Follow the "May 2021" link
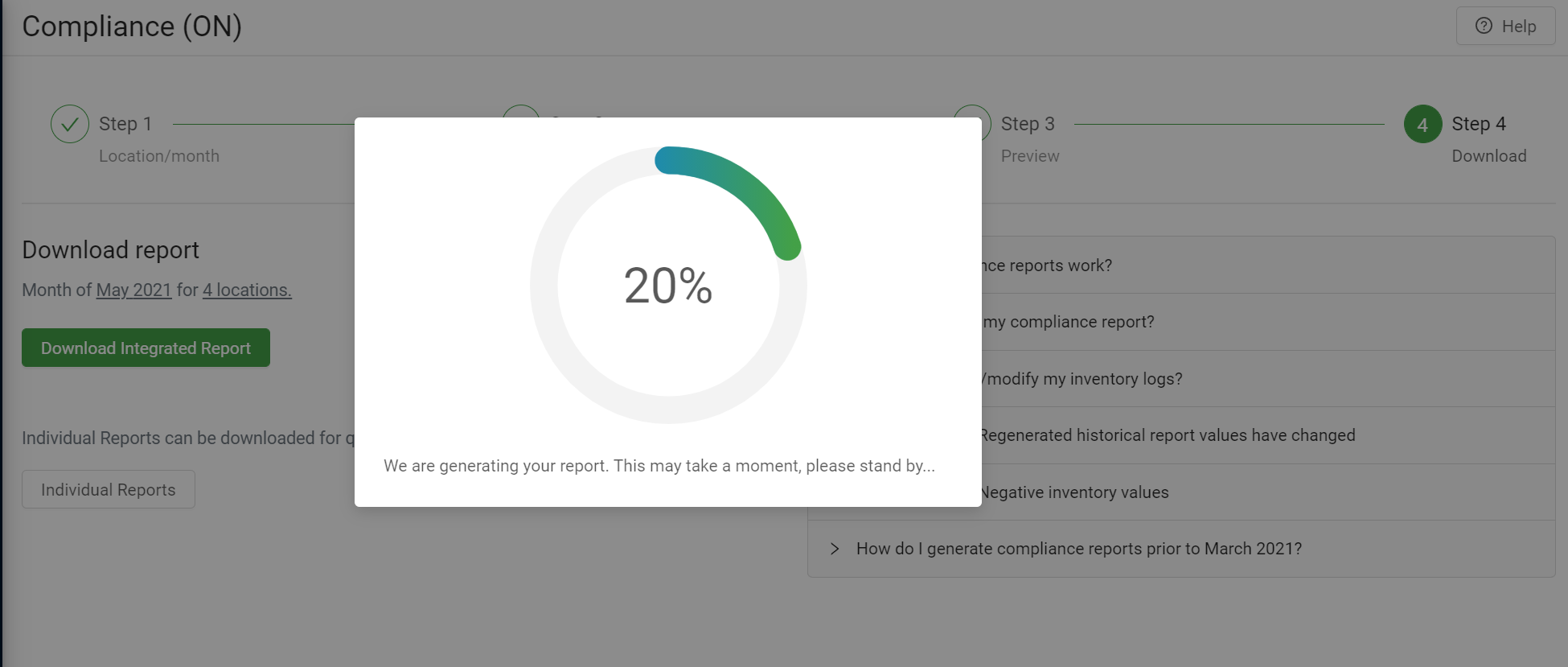The height and width of the screenshot is (667, 1568). click(x=133, y=290)
